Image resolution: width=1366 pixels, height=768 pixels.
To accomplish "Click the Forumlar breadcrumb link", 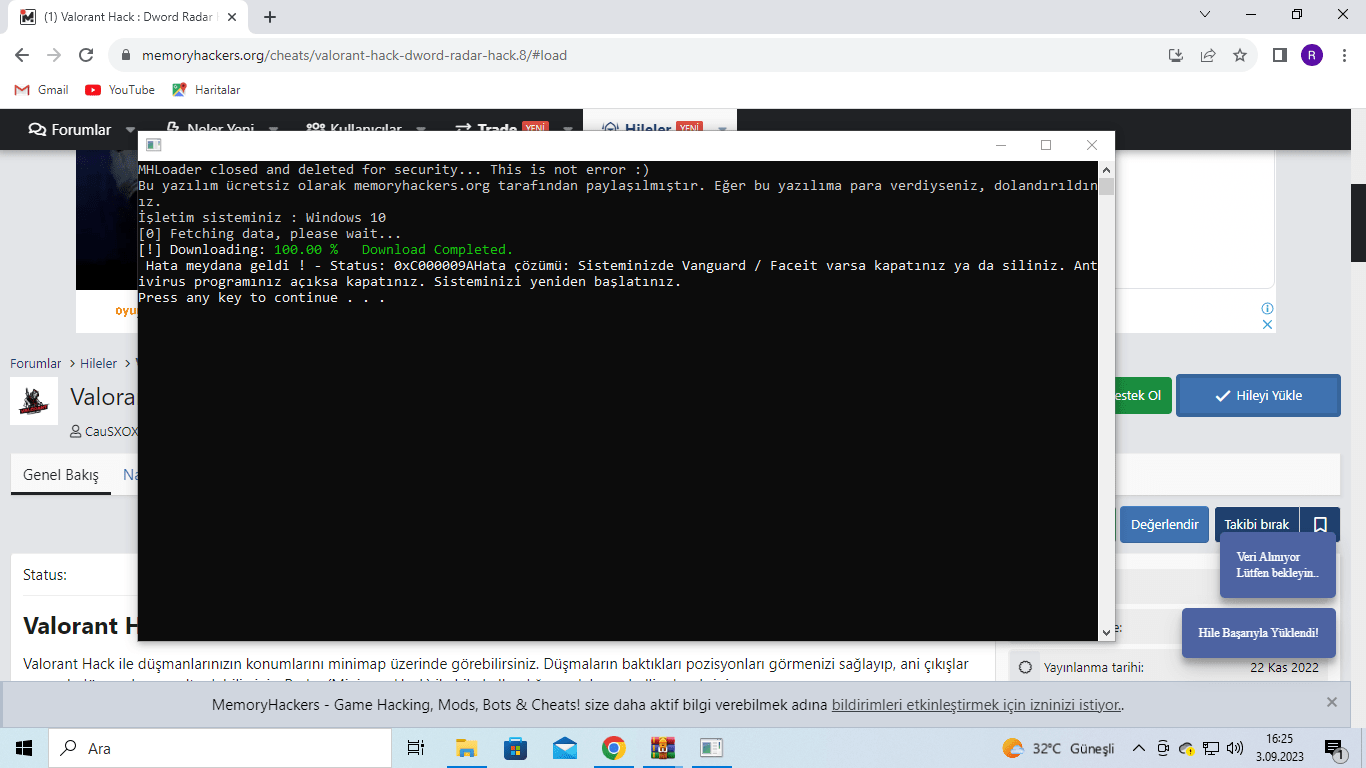I will 36,363.
